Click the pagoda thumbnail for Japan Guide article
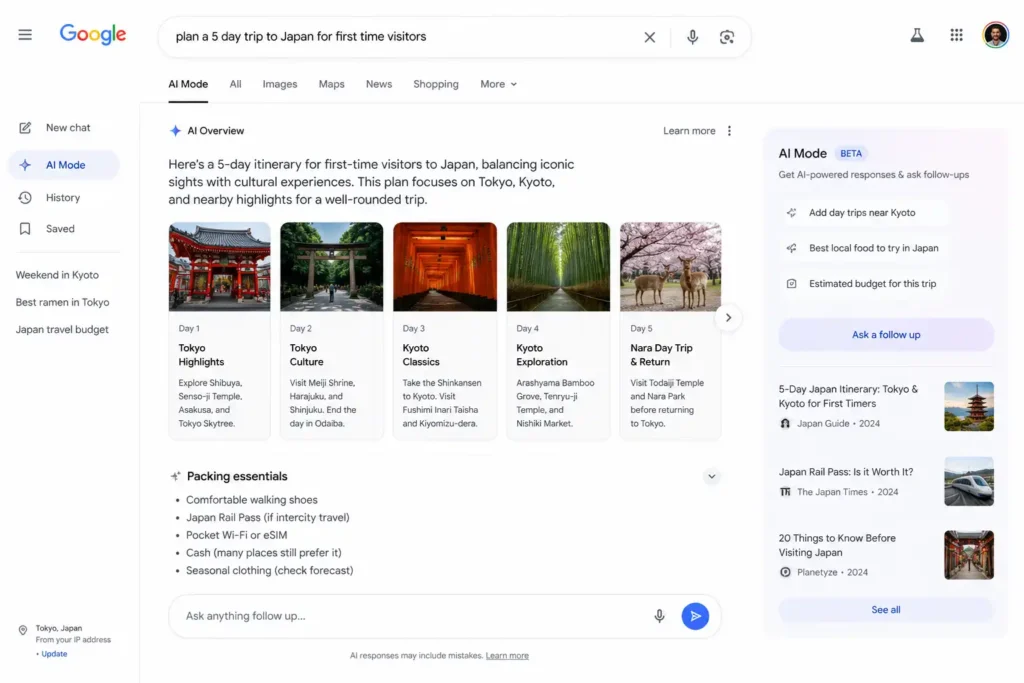 point(968,407)
